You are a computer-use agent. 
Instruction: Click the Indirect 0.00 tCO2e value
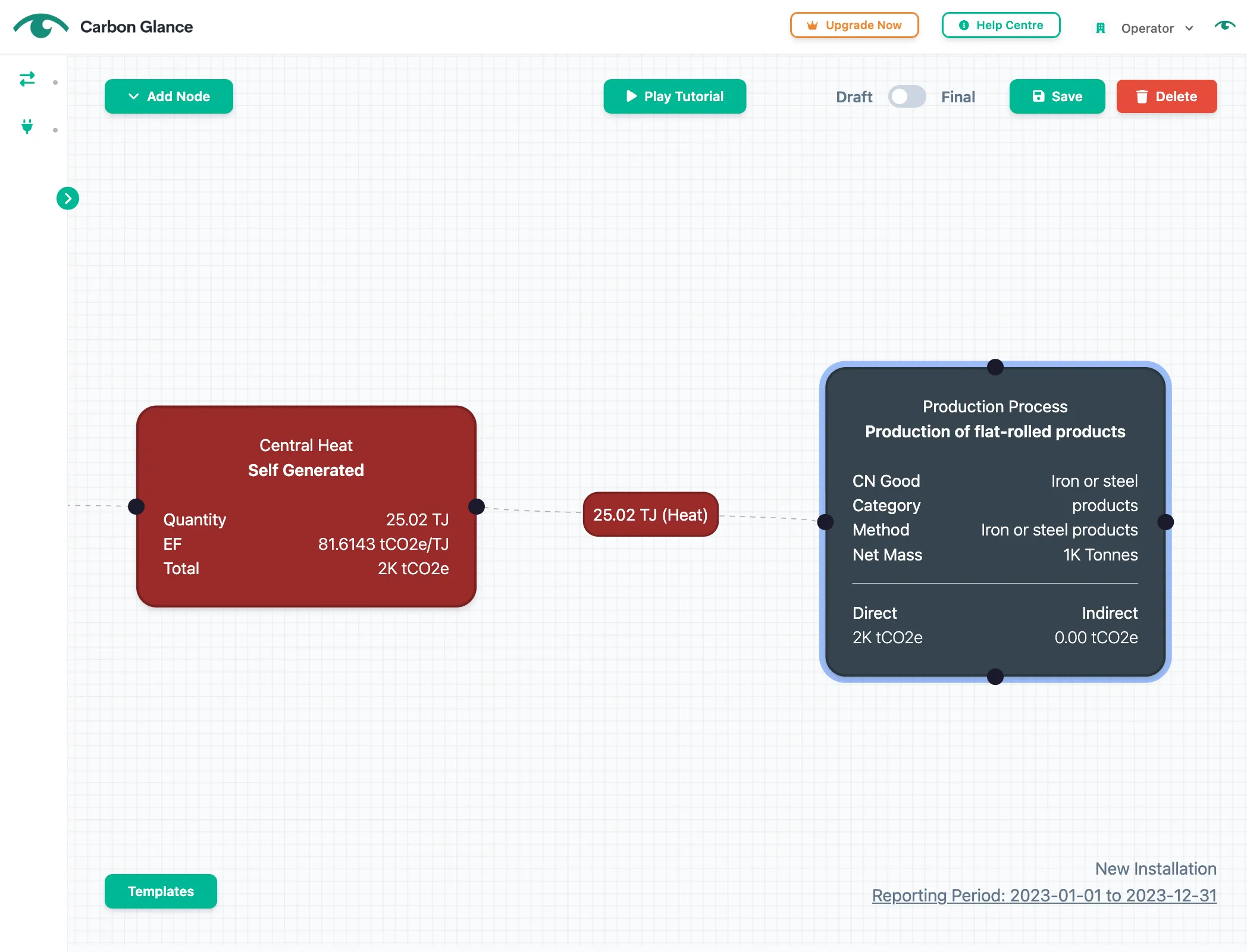tap(1096, 637)
